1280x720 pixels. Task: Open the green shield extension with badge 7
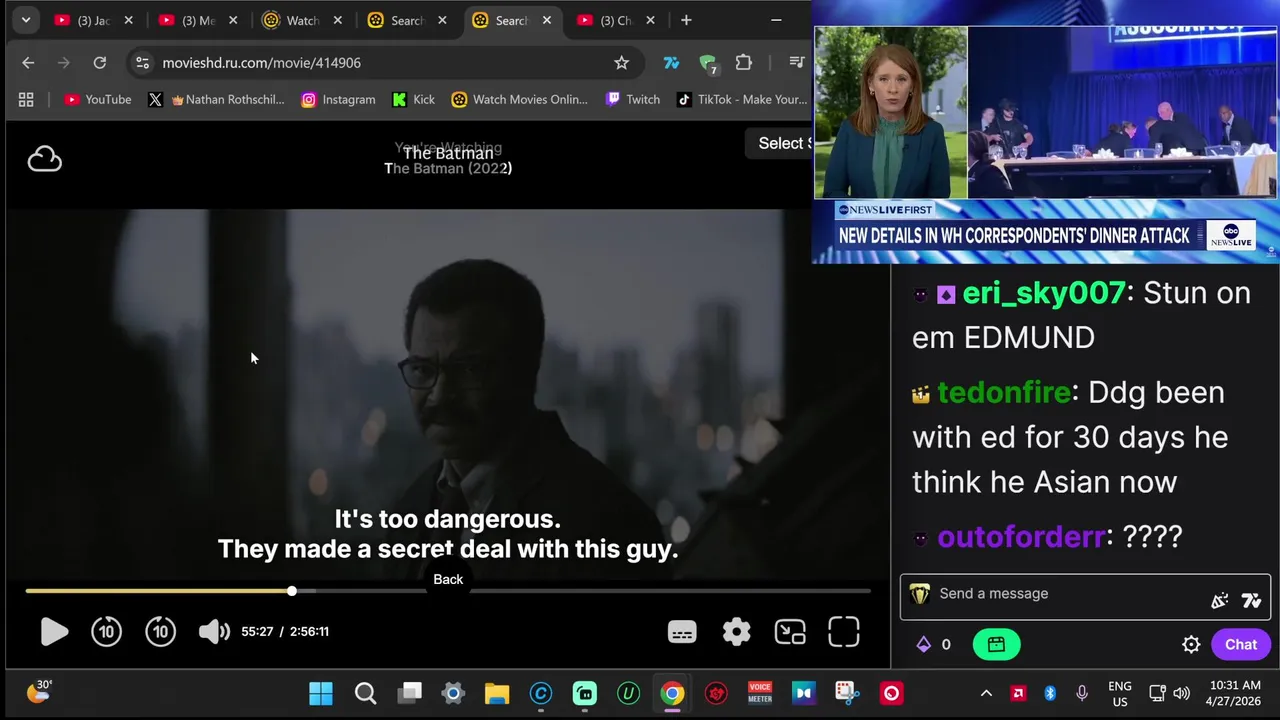(707, 64)
